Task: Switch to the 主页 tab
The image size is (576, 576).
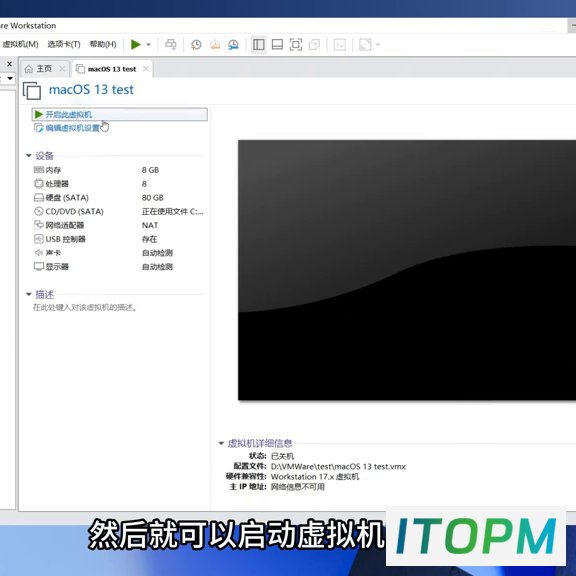Action: tap(44, 69)
